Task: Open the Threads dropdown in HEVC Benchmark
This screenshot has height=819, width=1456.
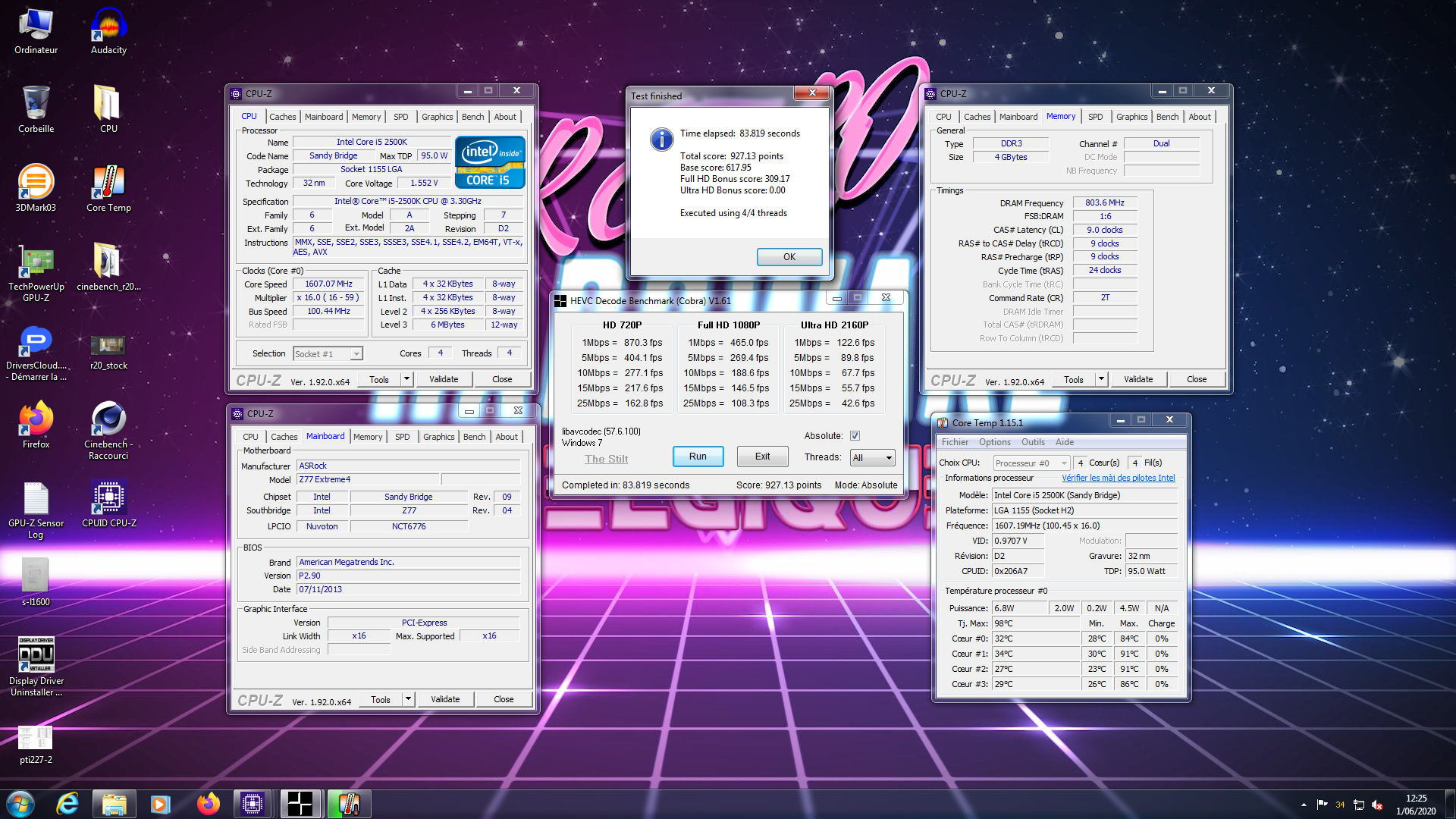Action: pyautogui.click(x=872, y=457)
